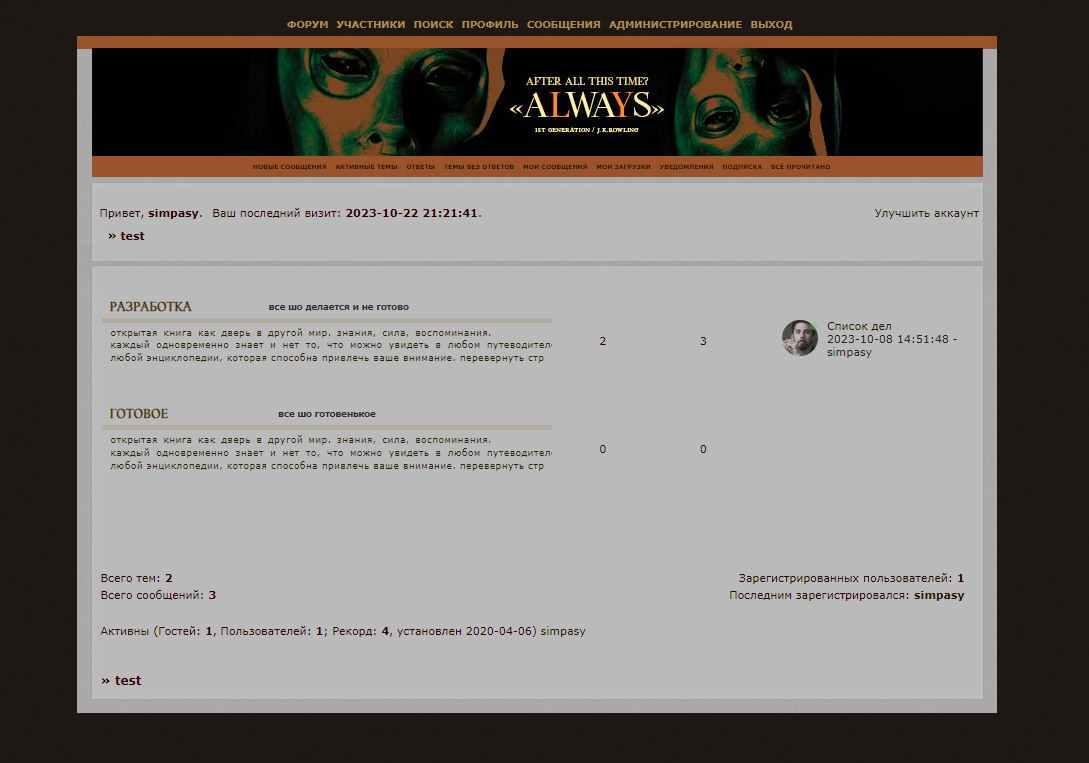Image resolution: width=1089 pixels, height=763 pixels.
Task: Mark all read with ВСЁ ПРОЧИТАНО
Action: [800, 167]
